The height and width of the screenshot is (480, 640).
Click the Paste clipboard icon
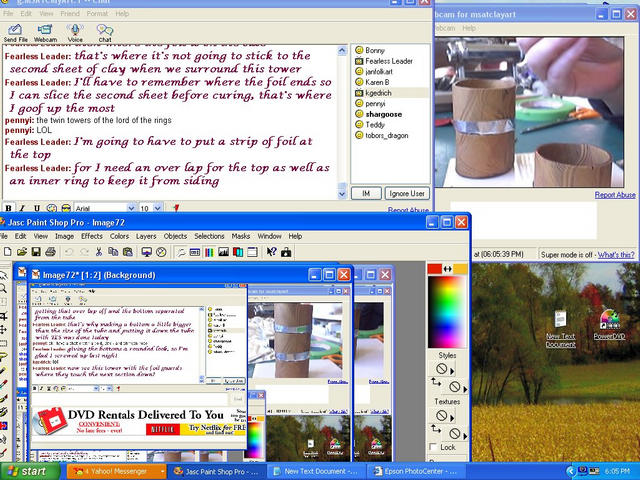128,252
